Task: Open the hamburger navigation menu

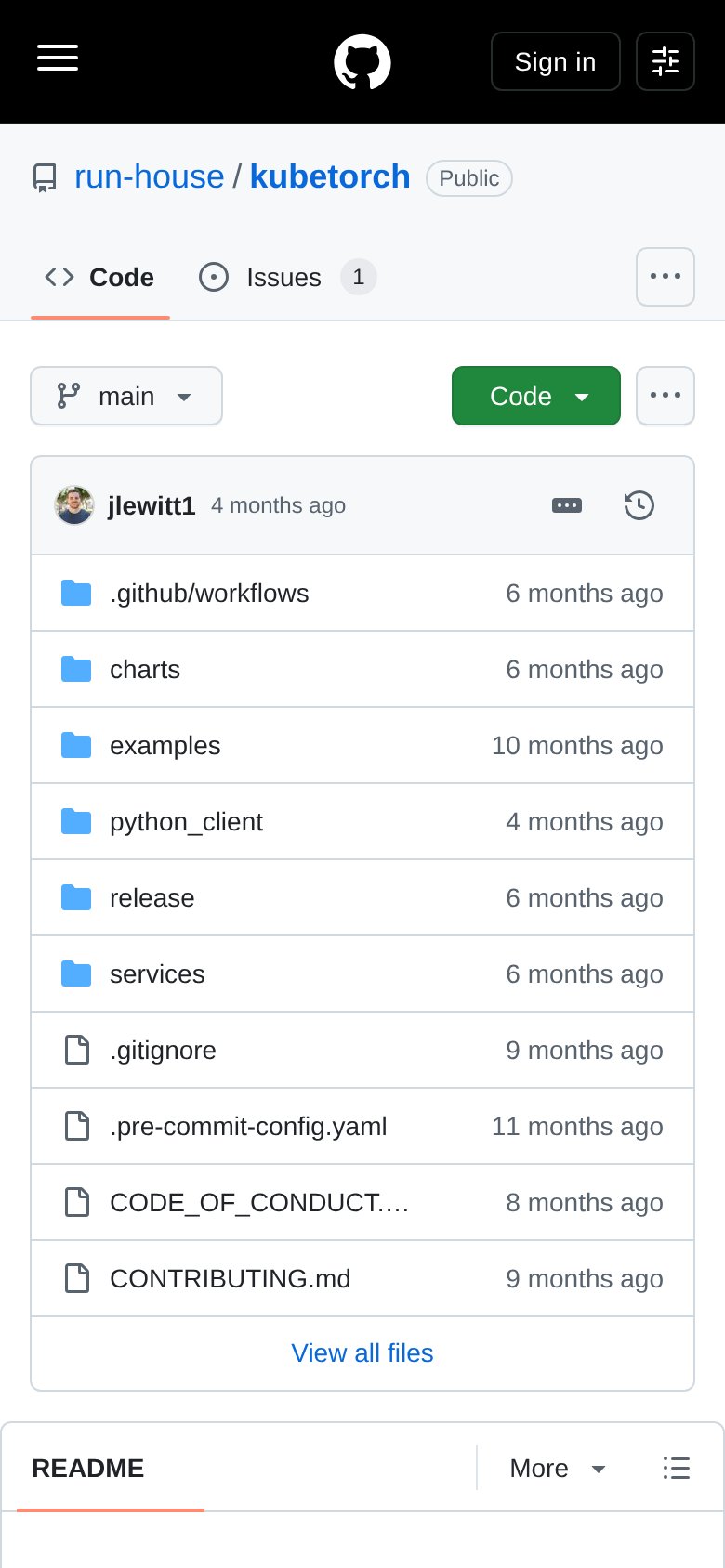Action: pyautogui.click(x=58, y=58)
